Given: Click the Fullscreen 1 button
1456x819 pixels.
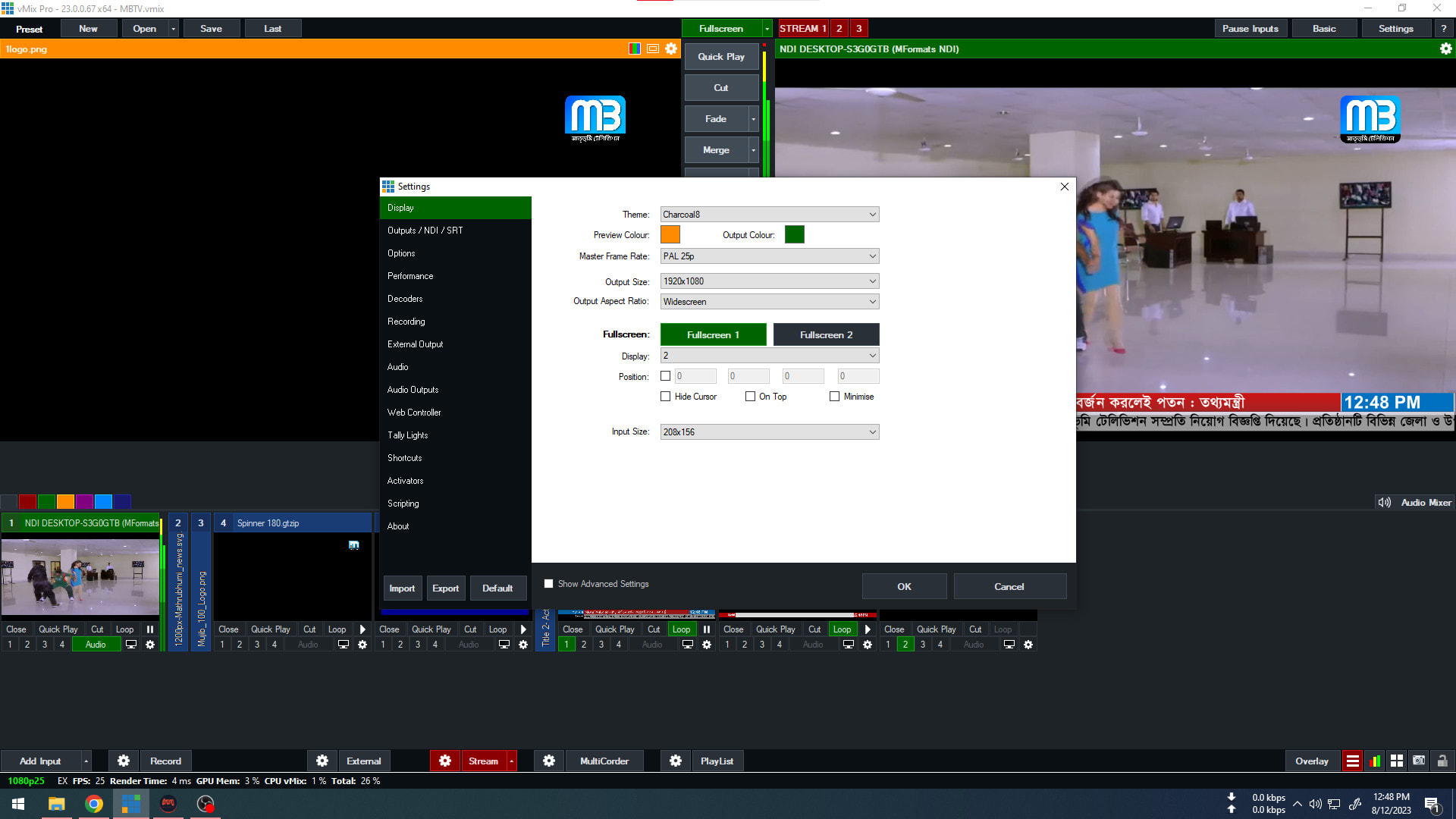Looking at the screenshot, I should tap(713, 334).
